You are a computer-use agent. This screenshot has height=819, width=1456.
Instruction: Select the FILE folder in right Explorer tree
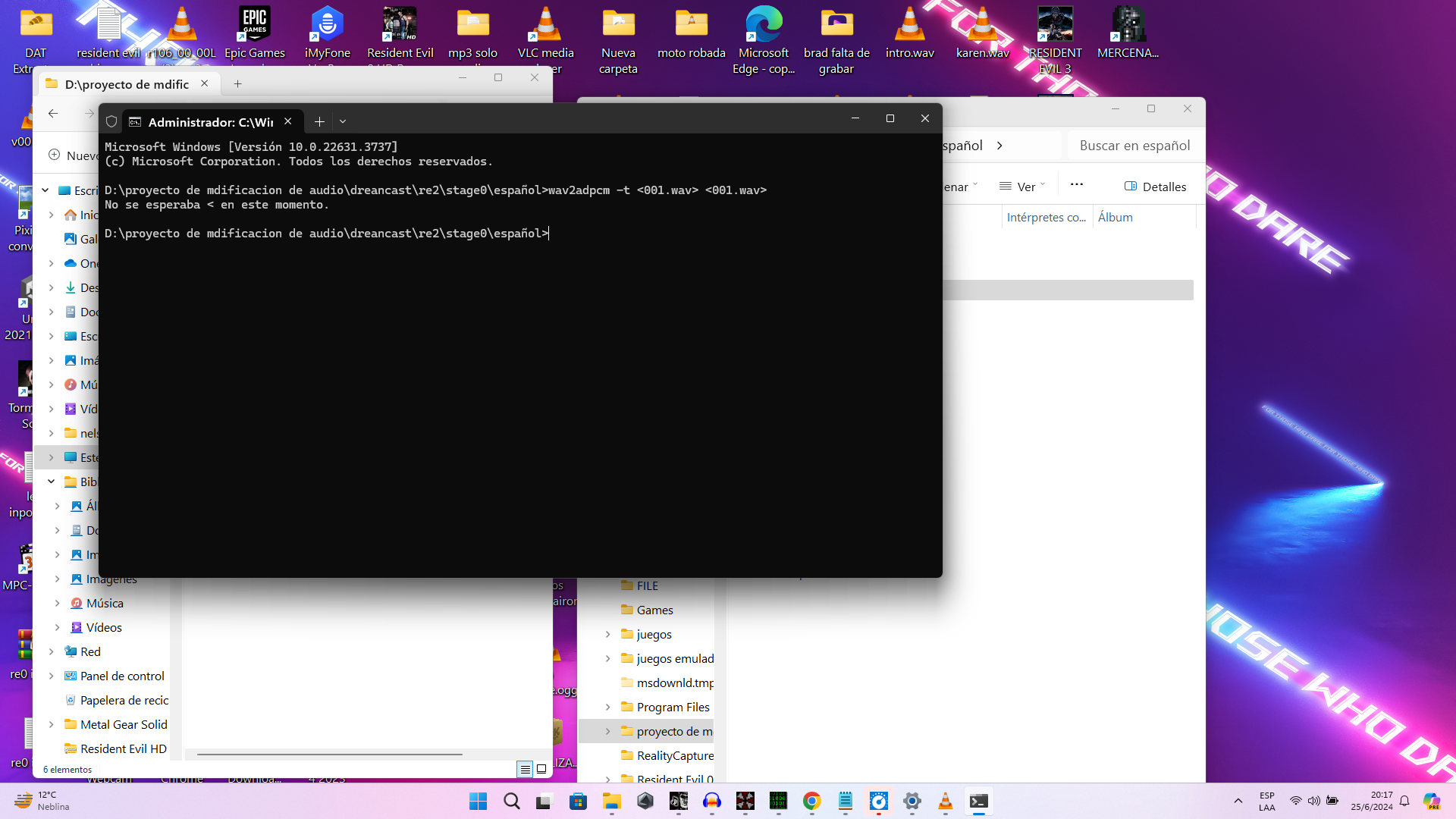[x=639, y=586]
